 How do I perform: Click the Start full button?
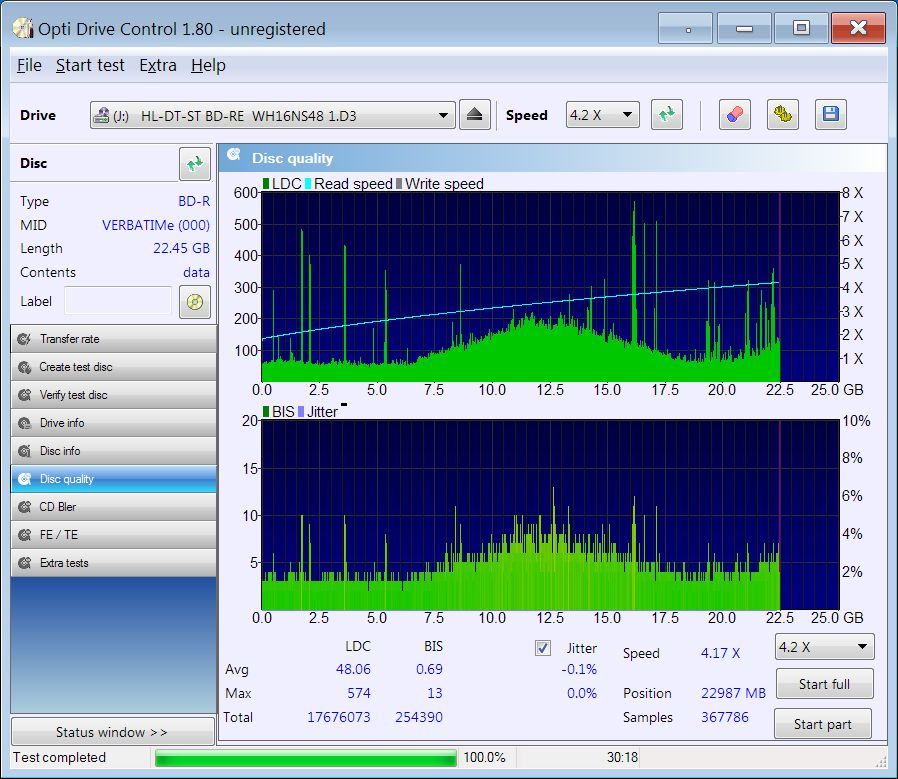click(824, 684)
